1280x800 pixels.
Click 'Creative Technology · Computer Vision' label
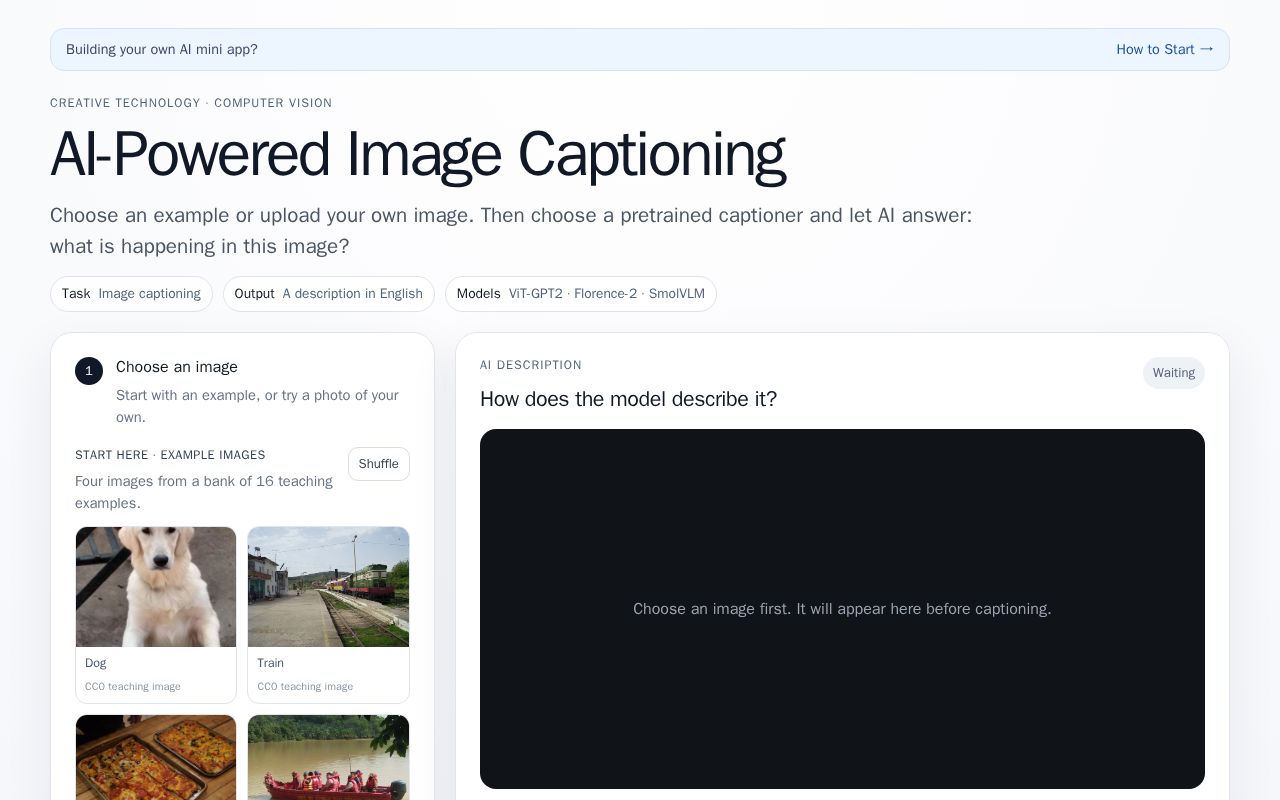click(191, 103)
